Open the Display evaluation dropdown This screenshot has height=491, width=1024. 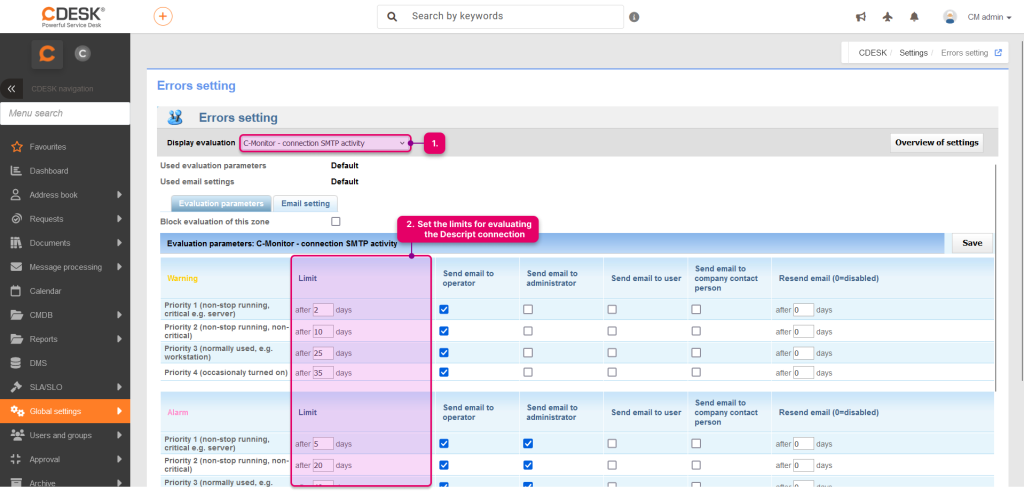tap(325, 143)
